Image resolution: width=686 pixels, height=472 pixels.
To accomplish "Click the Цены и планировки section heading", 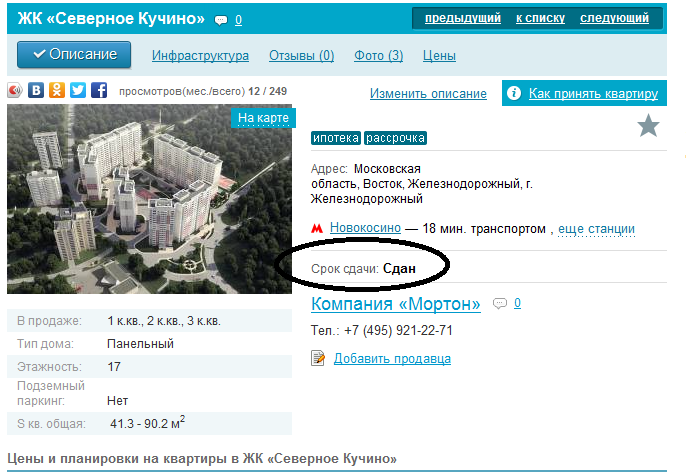I will click(x=202, y=458).
